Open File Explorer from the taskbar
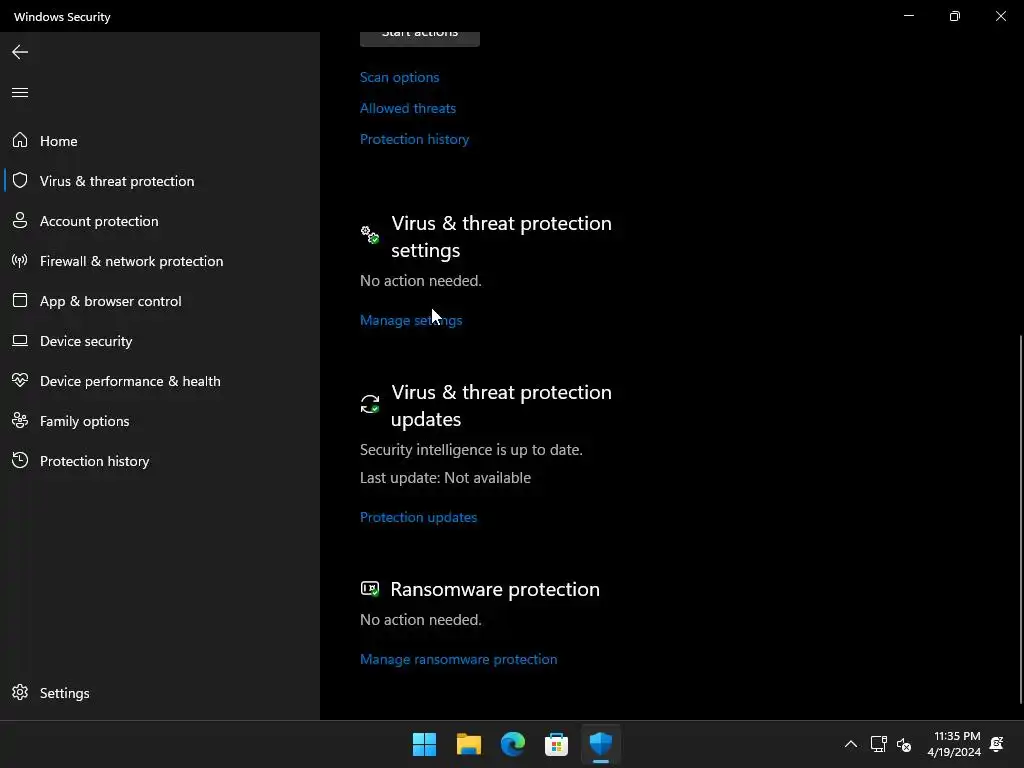Screen dimensions: 1024x768 pyautogui.click(x=469, y=744)
